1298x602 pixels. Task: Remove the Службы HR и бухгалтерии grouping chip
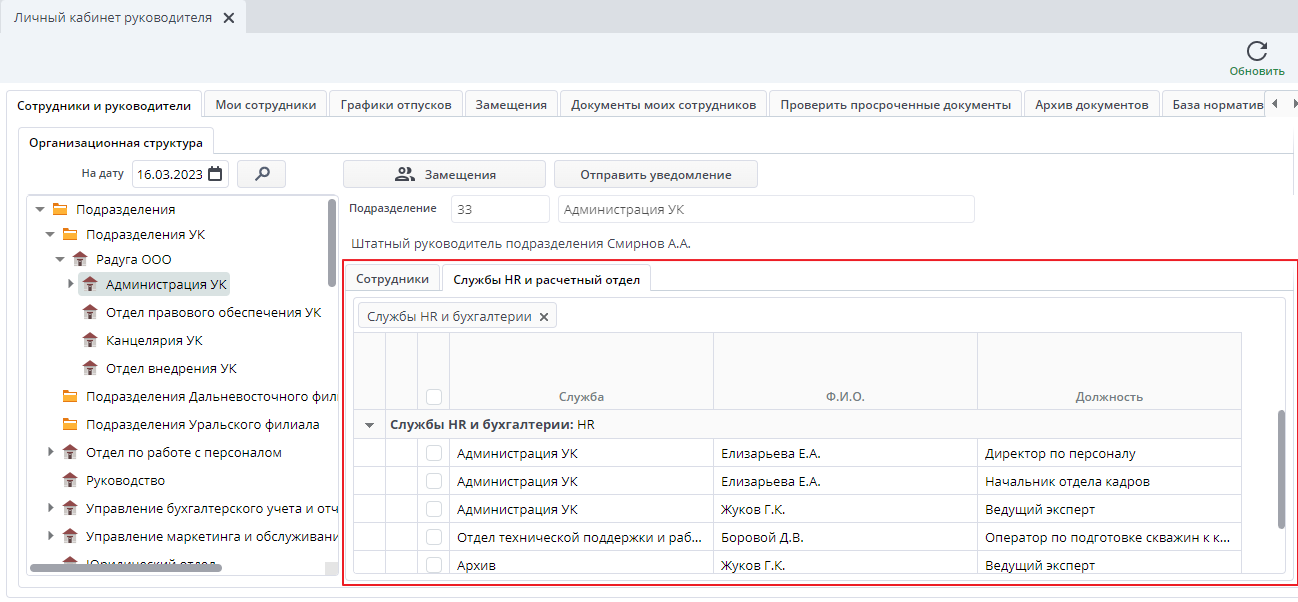click(x=544, y=316)
